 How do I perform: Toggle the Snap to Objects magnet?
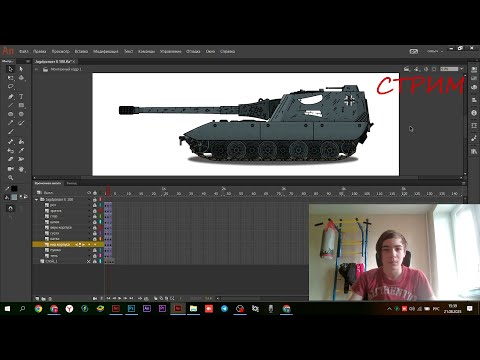[x=10, y=208]
